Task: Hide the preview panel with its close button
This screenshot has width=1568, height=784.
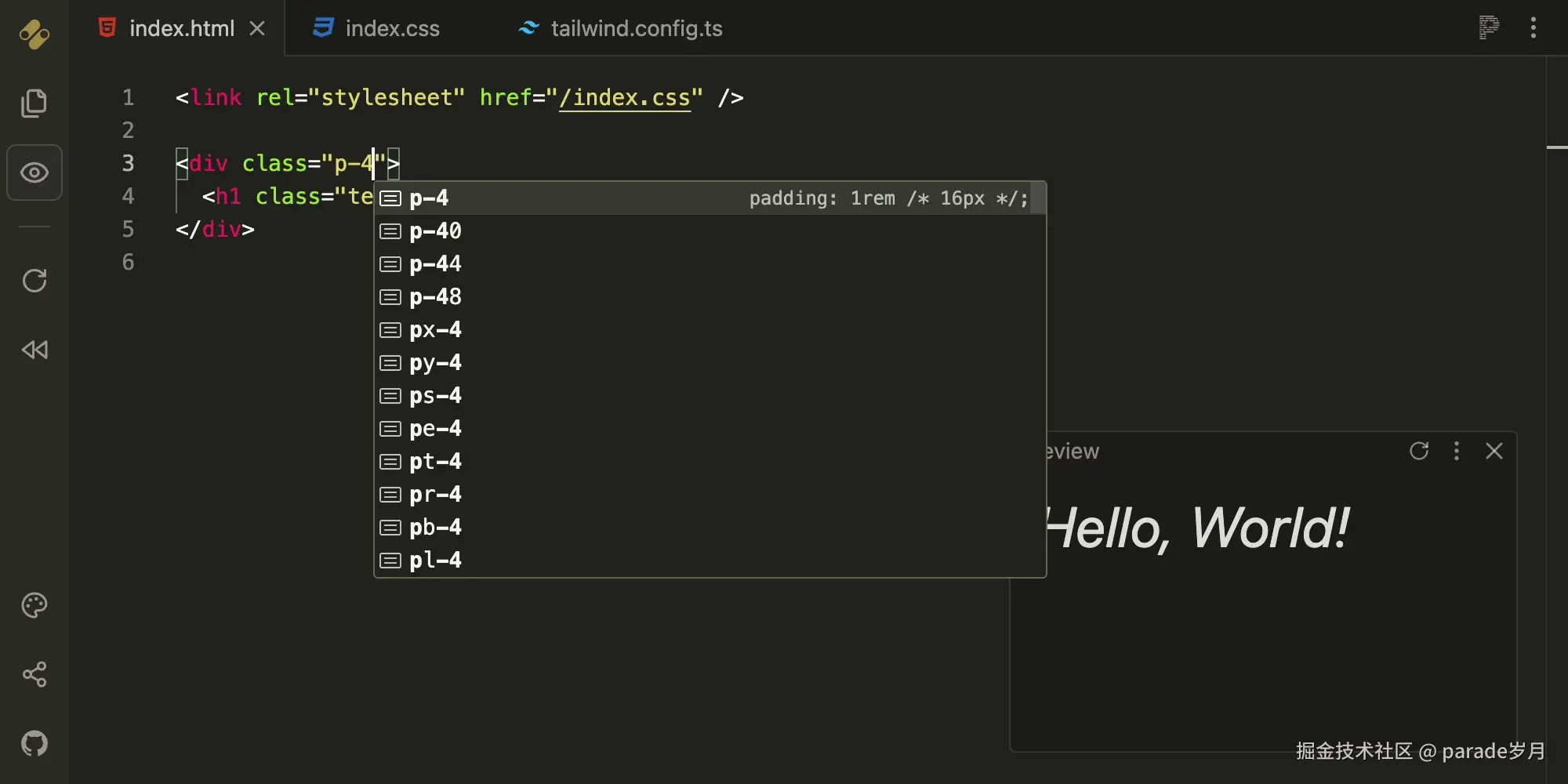Action: (x=1494, y=451)
